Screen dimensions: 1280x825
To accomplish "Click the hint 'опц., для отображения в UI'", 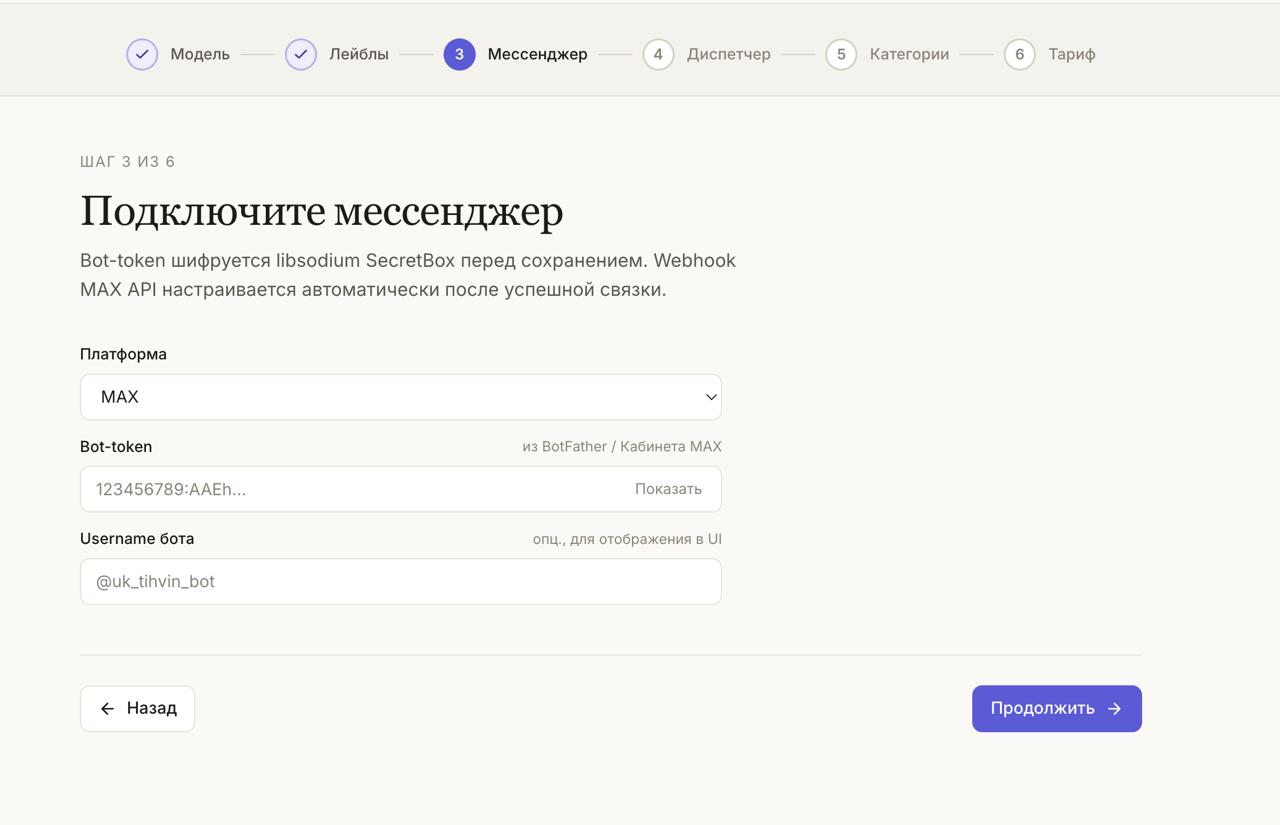I will coord(627,539).
